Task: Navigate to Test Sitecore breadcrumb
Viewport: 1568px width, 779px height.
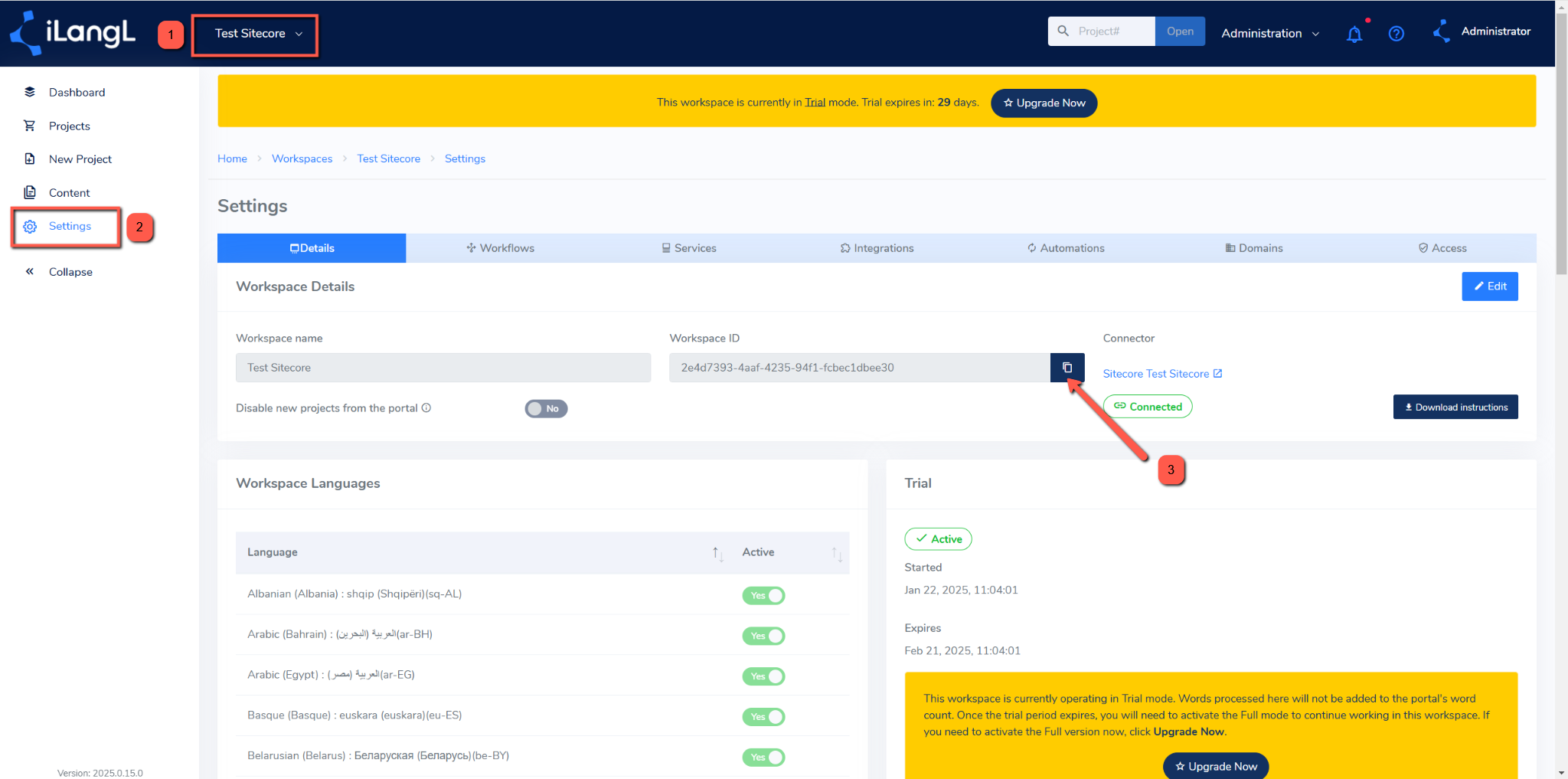Action: [x=388, y=159]
